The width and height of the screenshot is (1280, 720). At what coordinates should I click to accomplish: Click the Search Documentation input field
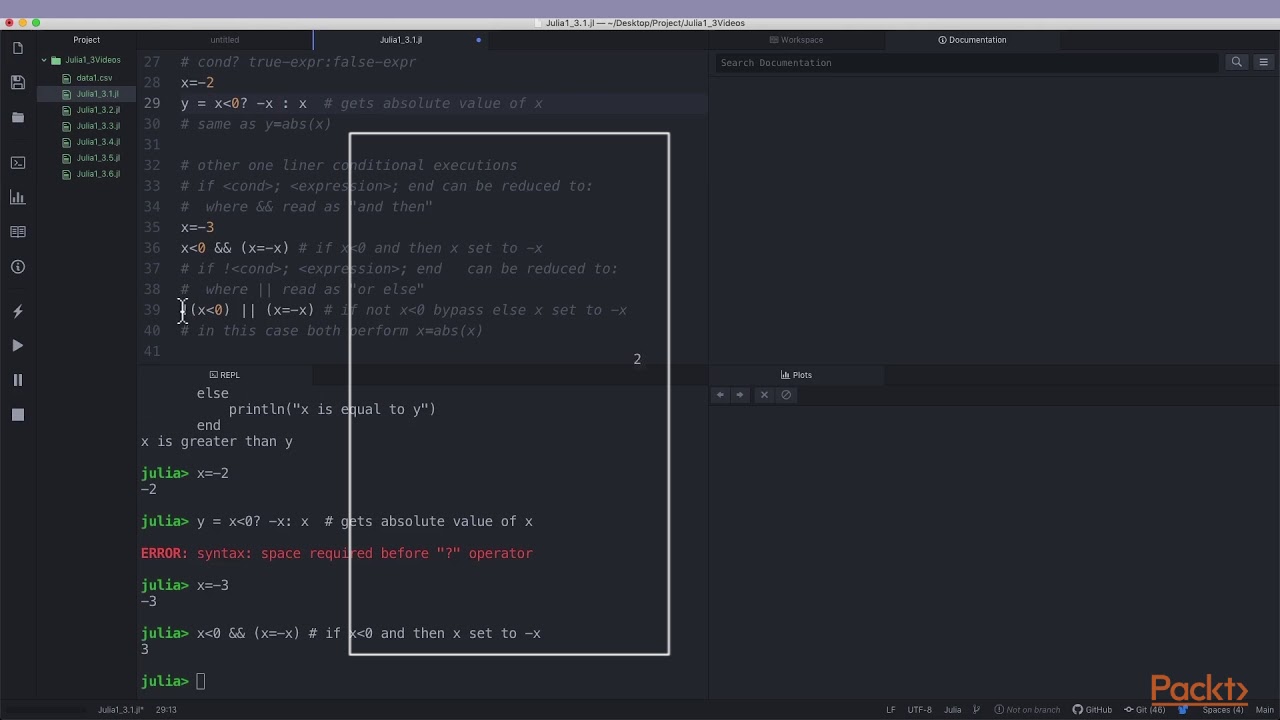coord(967,62)
